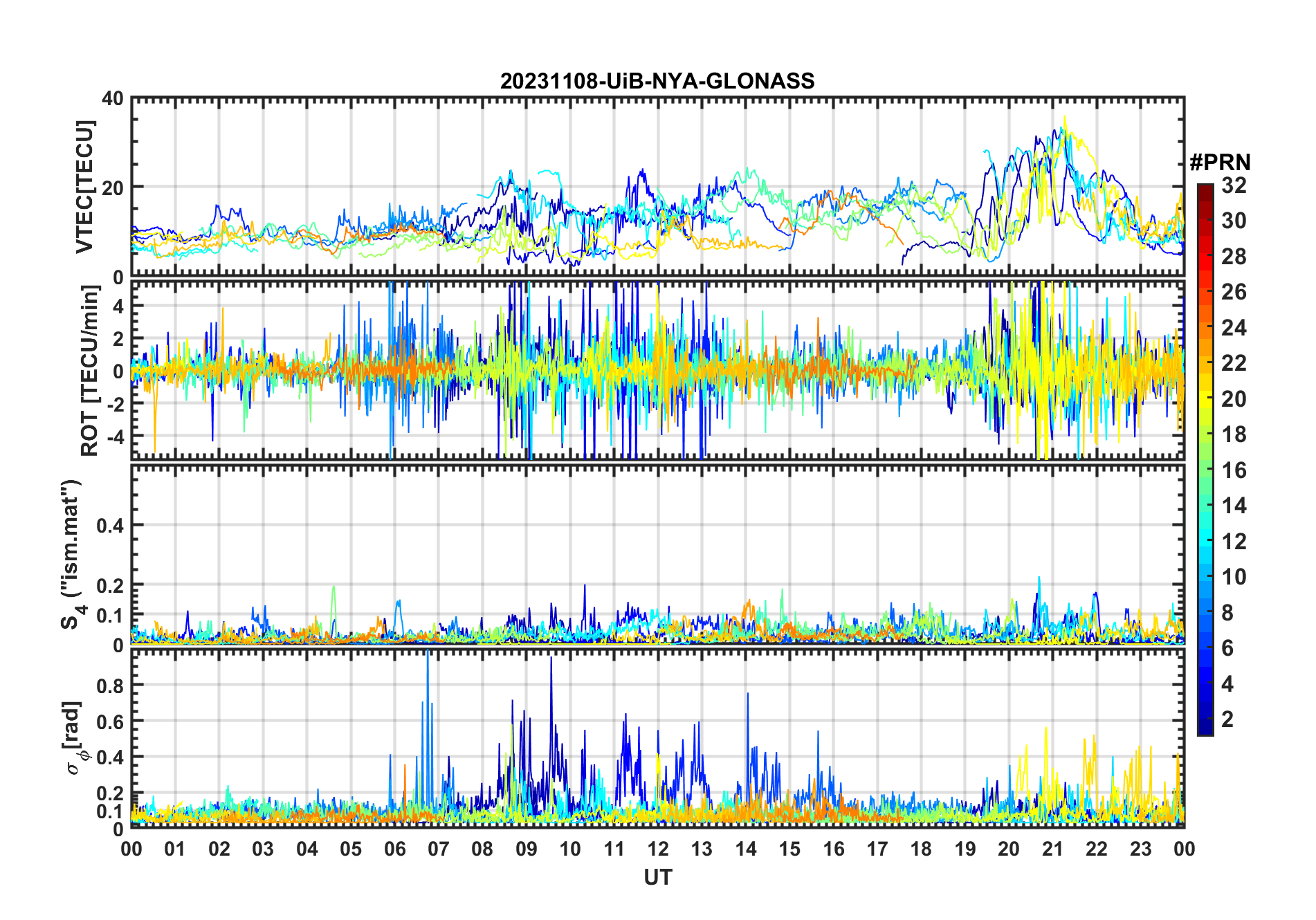
Task: Select UT axis tick label 03
Action: pyautogui.click(x=263, y=849)
